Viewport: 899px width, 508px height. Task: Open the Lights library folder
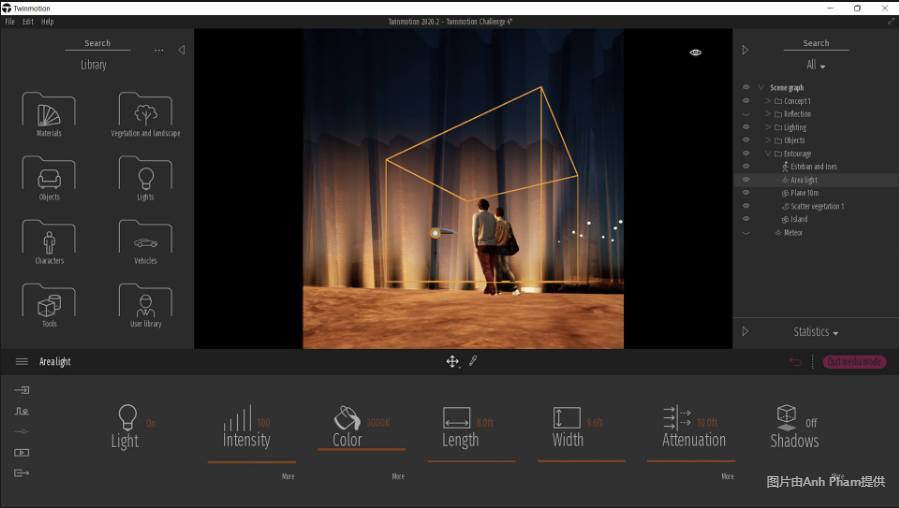click(x=146, y=178)
